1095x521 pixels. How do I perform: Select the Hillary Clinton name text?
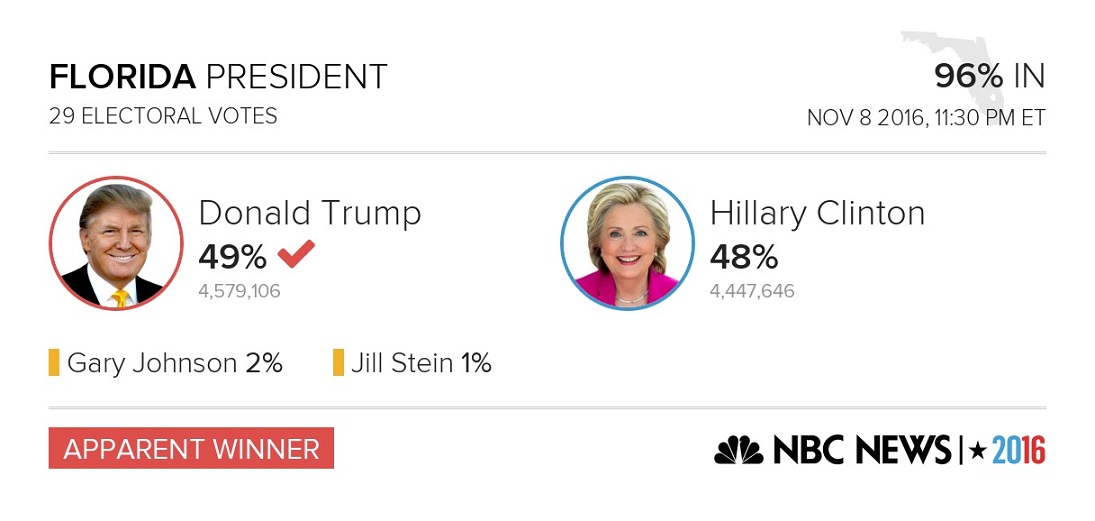(x=818, y=214)
